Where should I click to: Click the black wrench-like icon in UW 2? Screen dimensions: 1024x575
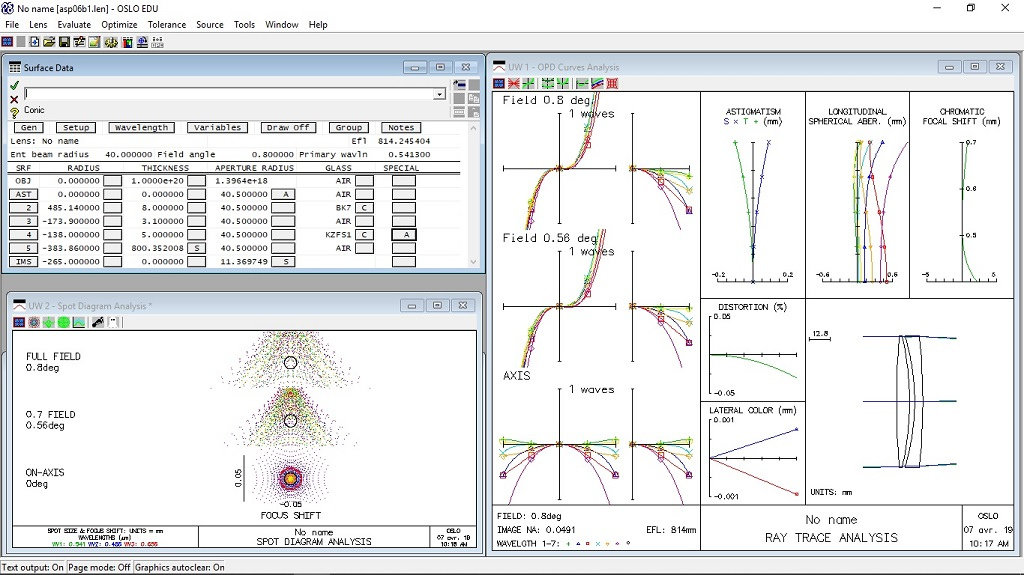(x=97, y=322)
